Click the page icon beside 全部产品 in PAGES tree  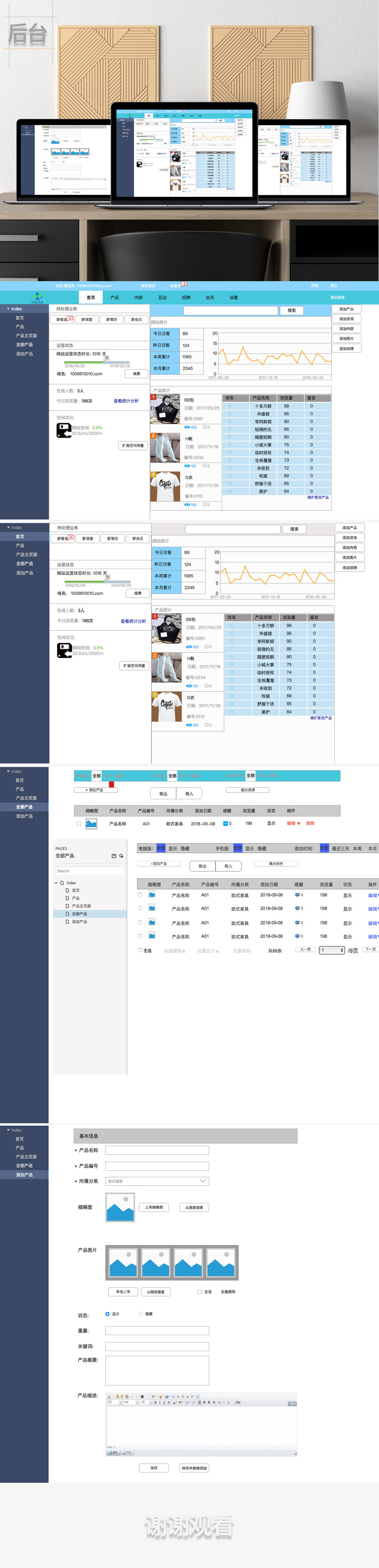point(67,914)
